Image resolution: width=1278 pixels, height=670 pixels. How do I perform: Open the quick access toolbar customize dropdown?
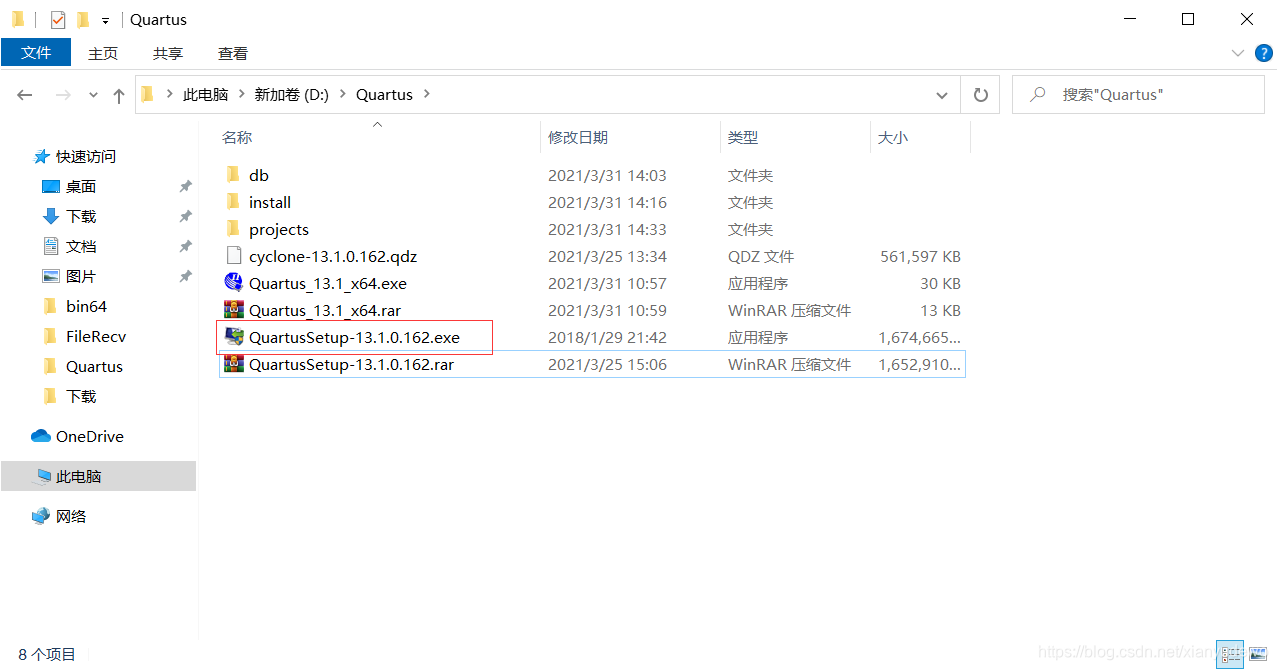tap(105, 20)
